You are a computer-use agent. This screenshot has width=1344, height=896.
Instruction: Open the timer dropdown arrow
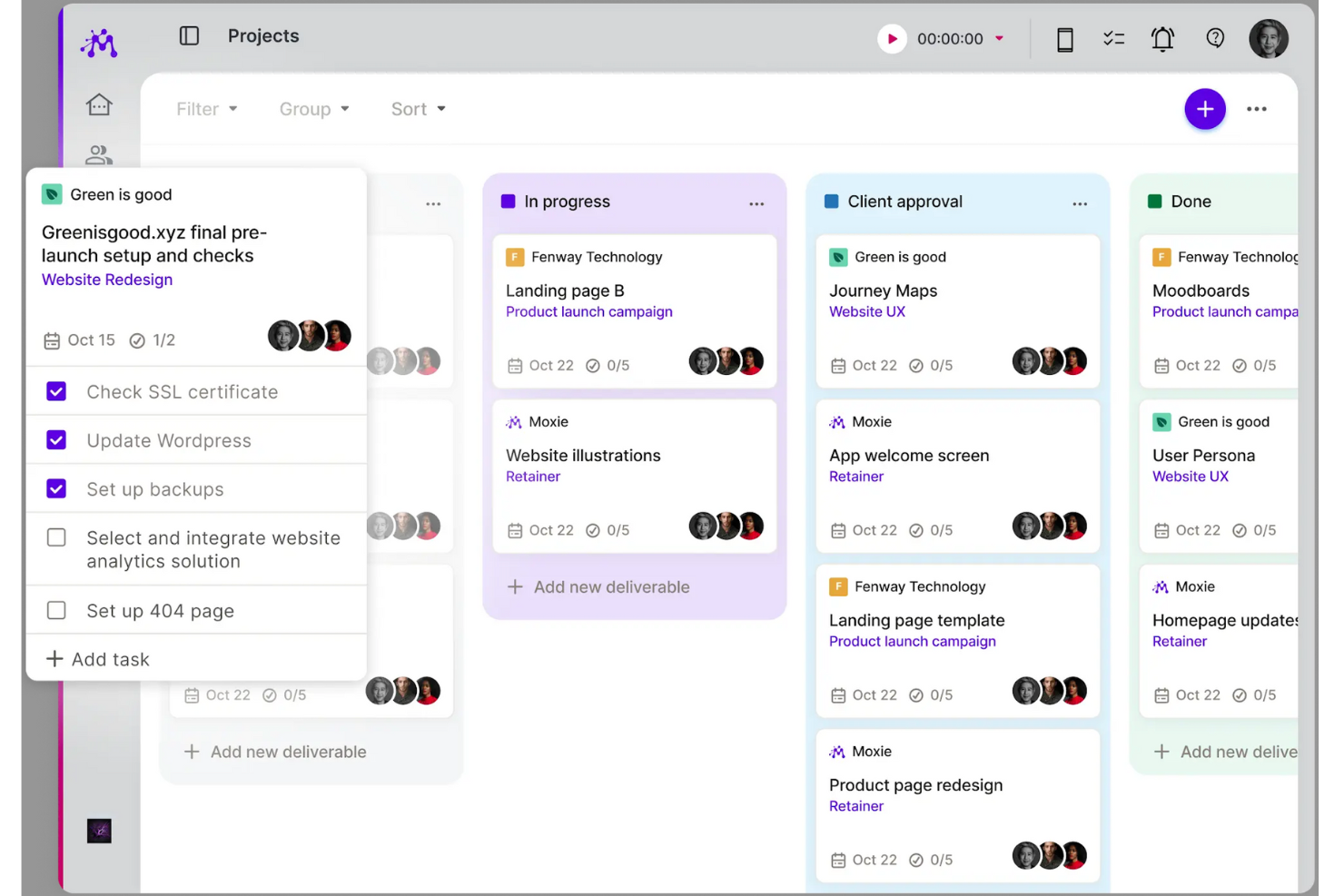(1000, 38)
